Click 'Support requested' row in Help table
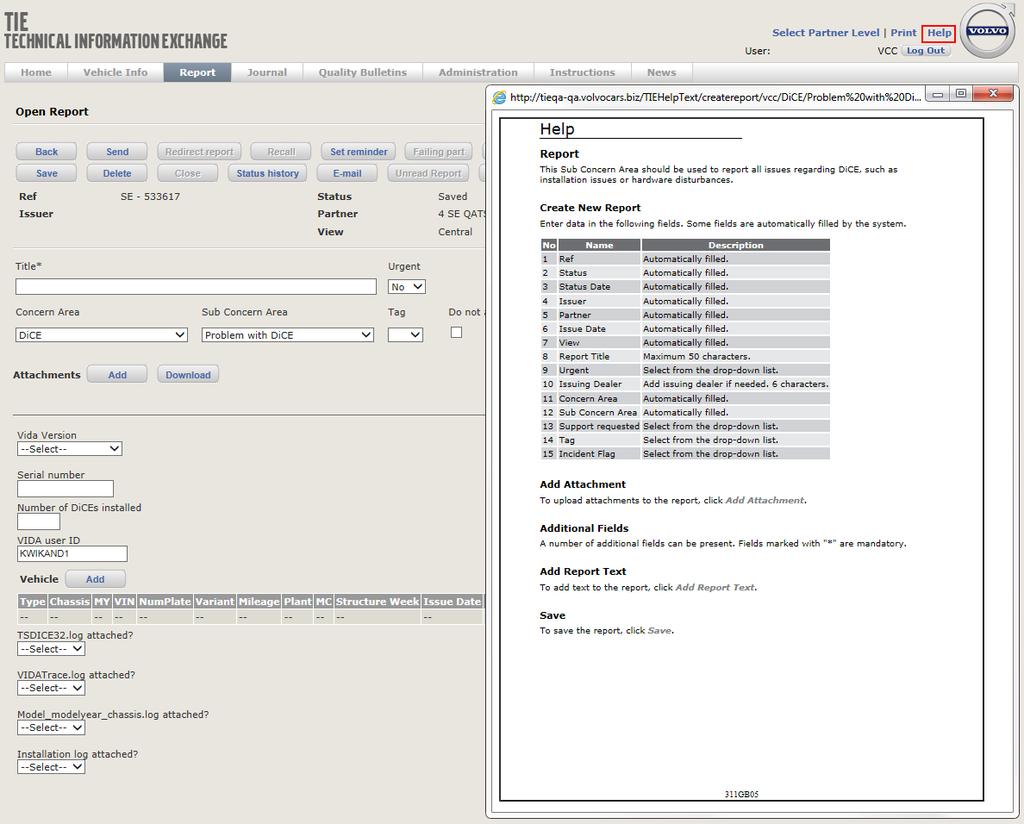Viewport: 1024px width, 824px height. (x=685, y=426)
